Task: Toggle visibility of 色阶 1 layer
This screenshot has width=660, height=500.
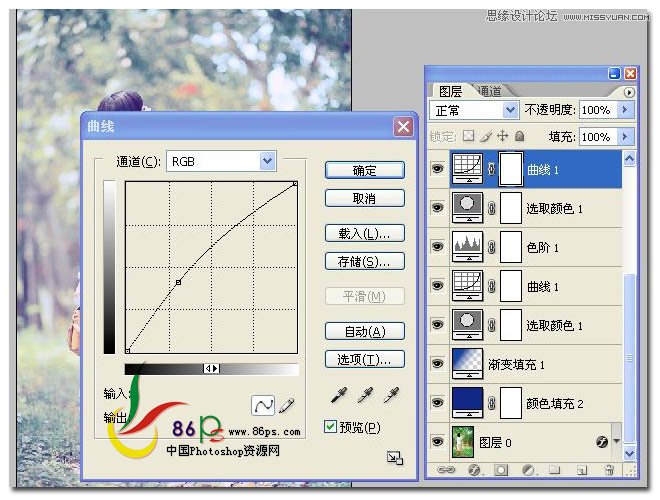Action: 438,247
